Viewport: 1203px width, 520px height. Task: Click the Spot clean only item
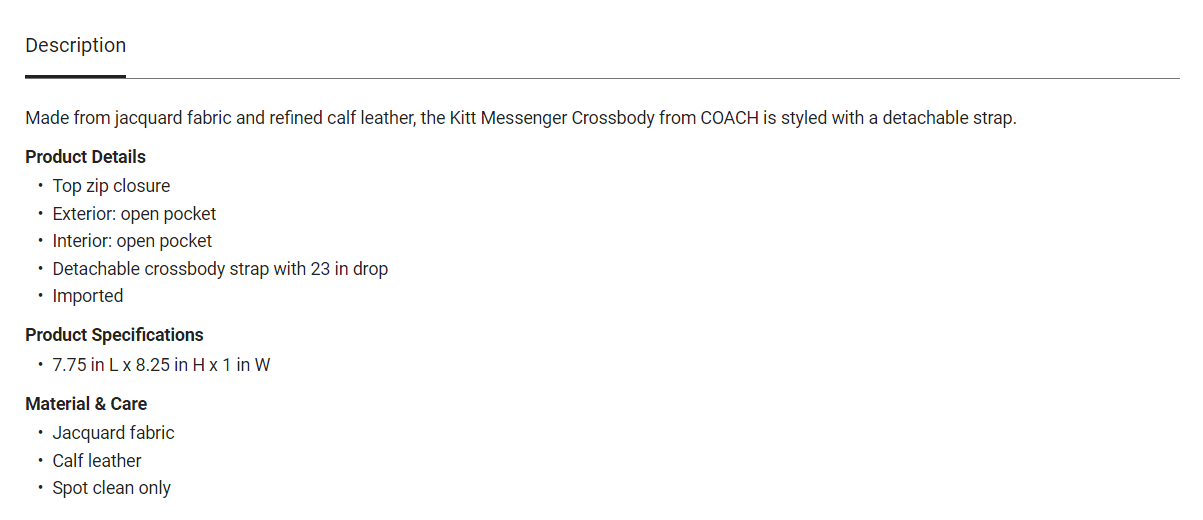click(111, 489)
